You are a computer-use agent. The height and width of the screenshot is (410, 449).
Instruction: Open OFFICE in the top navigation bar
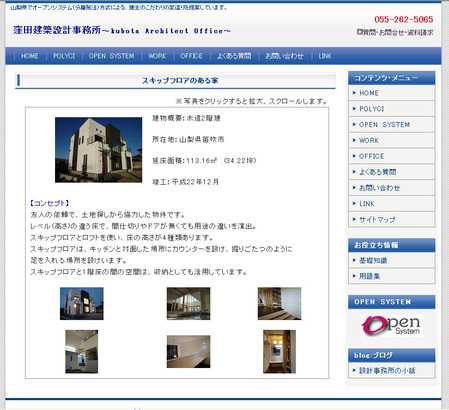coord(191,56)
